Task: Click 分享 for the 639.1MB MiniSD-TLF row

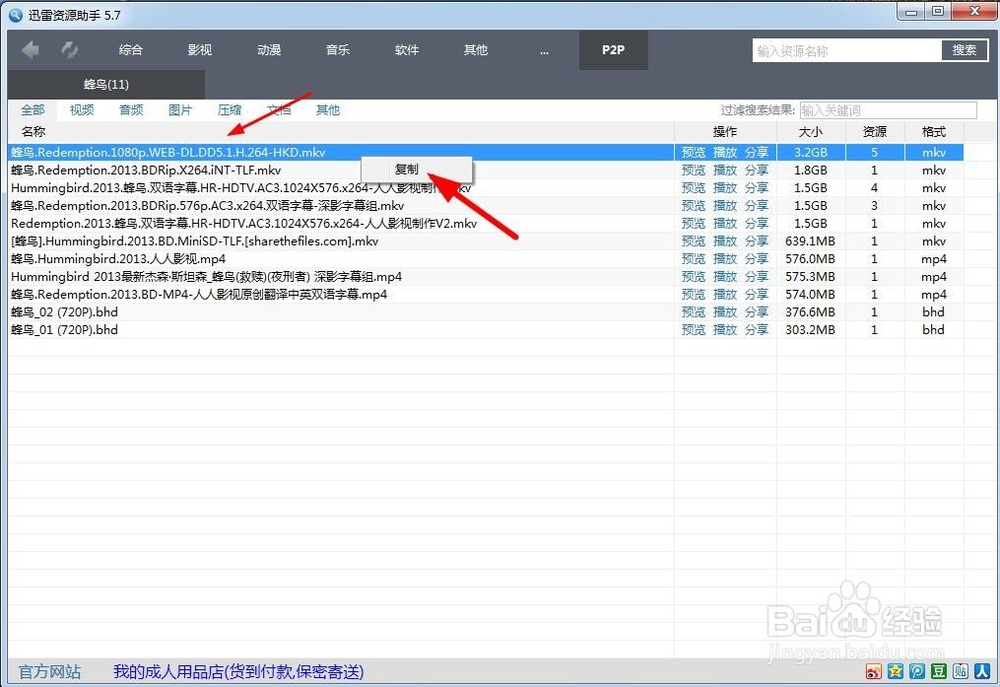Action: tap(757, 241)
